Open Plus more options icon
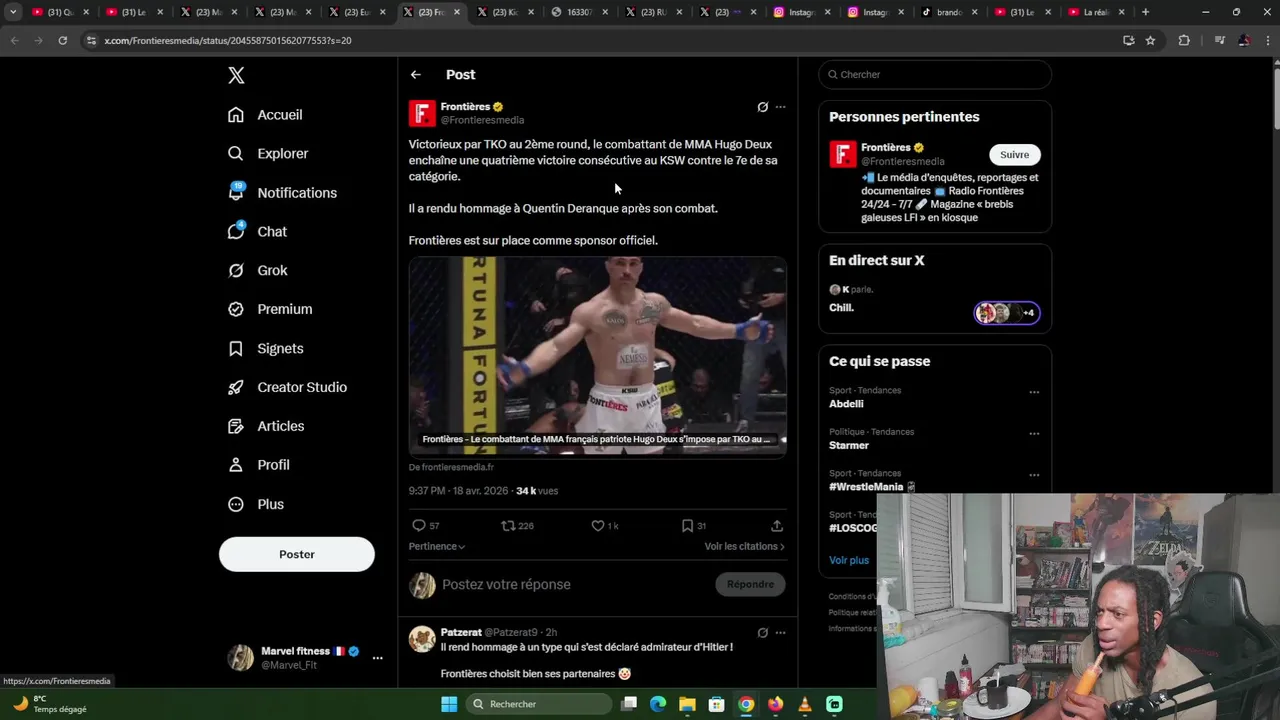1280x720 pixels. coord(236,504)
